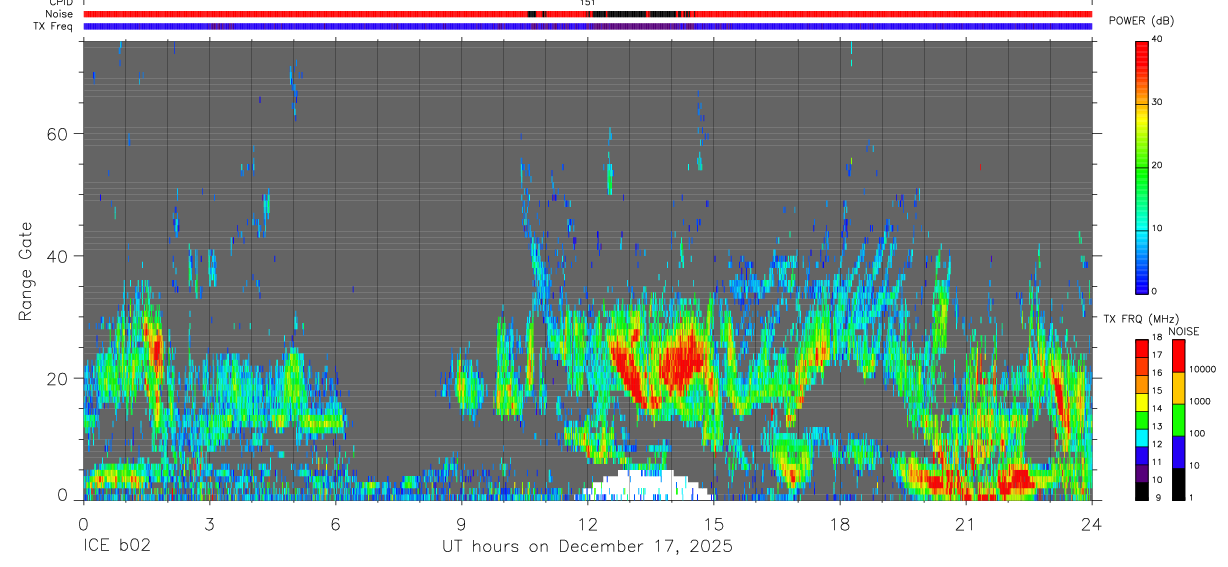
Task: Select the 17 label on TX FRQ scale
Action: (x=1158, y=355)
